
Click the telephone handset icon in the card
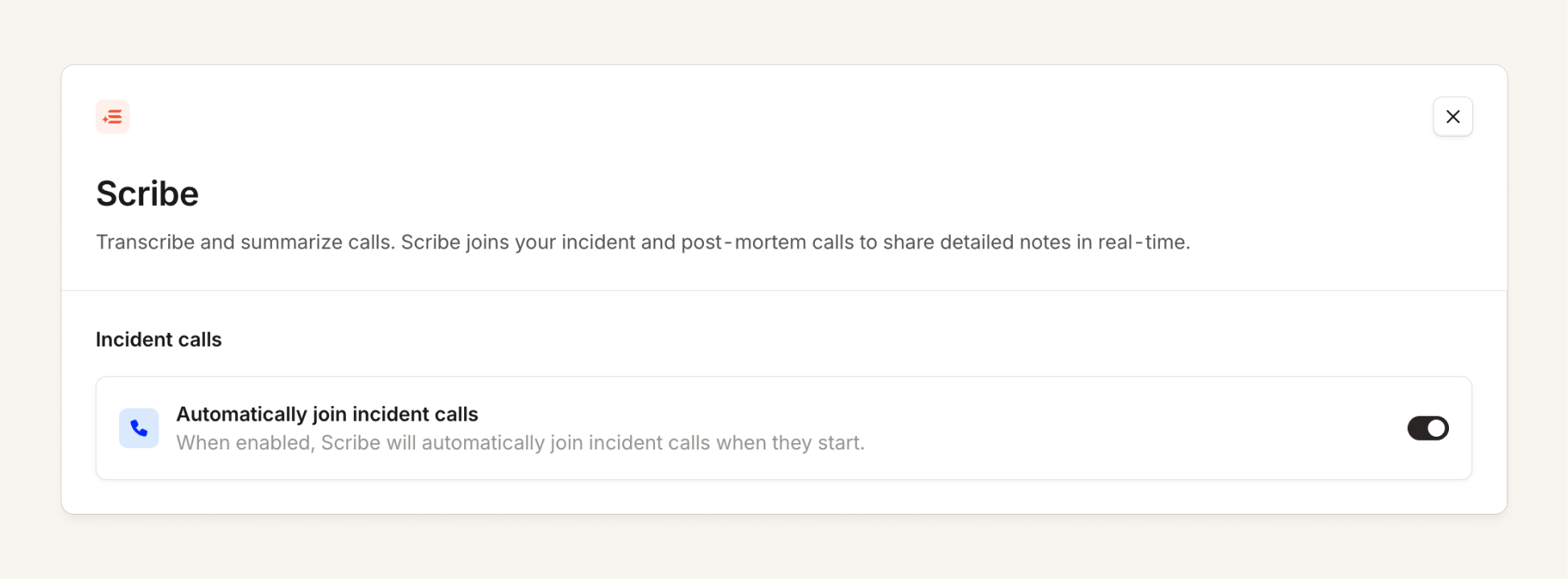coord(139,428)
